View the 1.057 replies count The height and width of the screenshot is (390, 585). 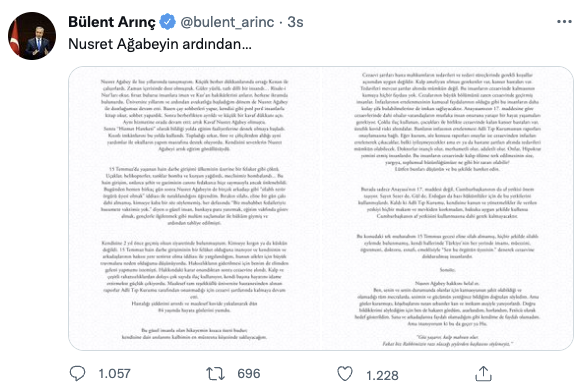[114, 374]
